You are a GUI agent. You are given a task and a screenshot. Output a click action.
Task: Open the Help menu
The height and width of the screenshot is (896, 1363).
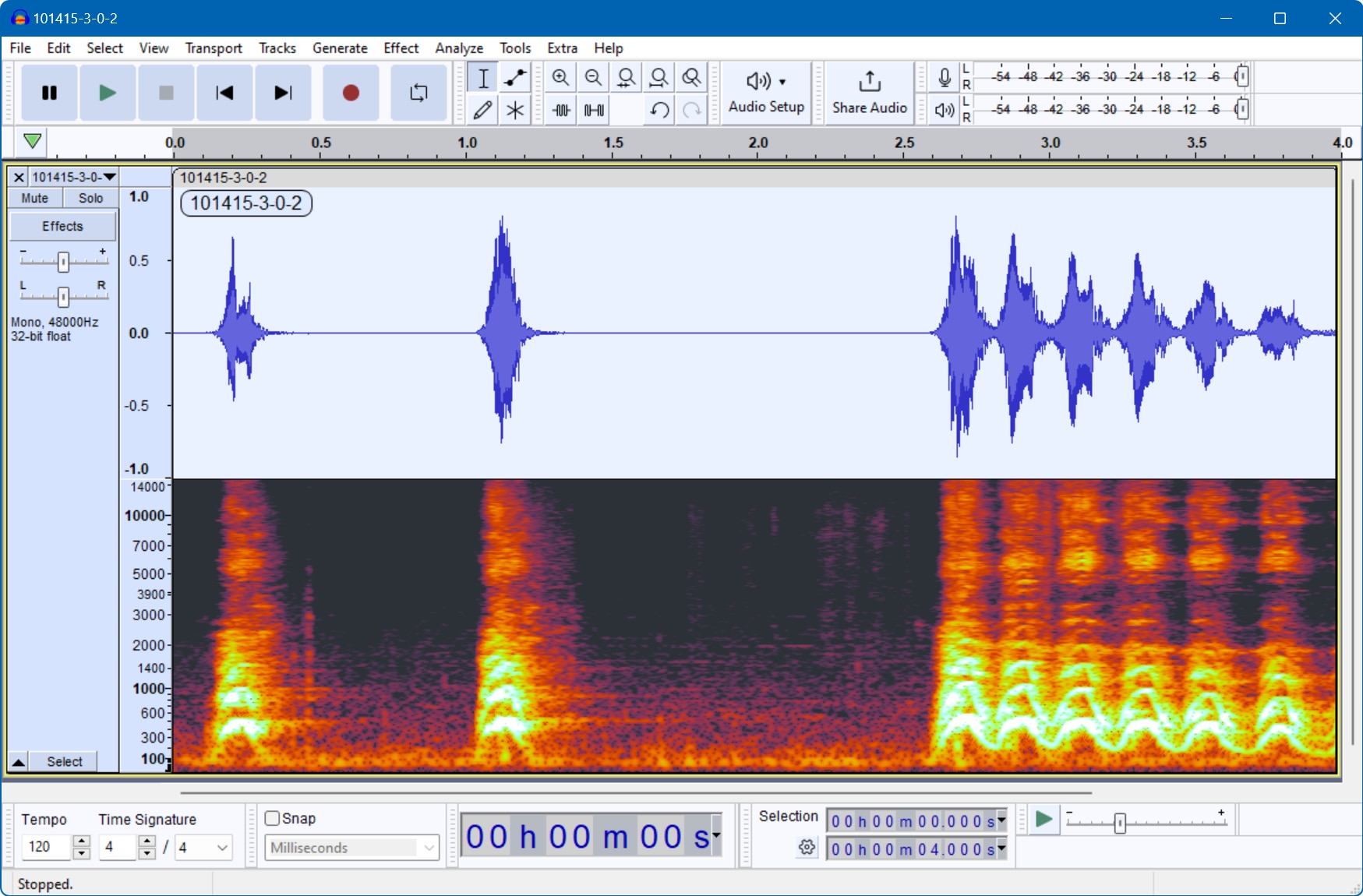[609, 48]
